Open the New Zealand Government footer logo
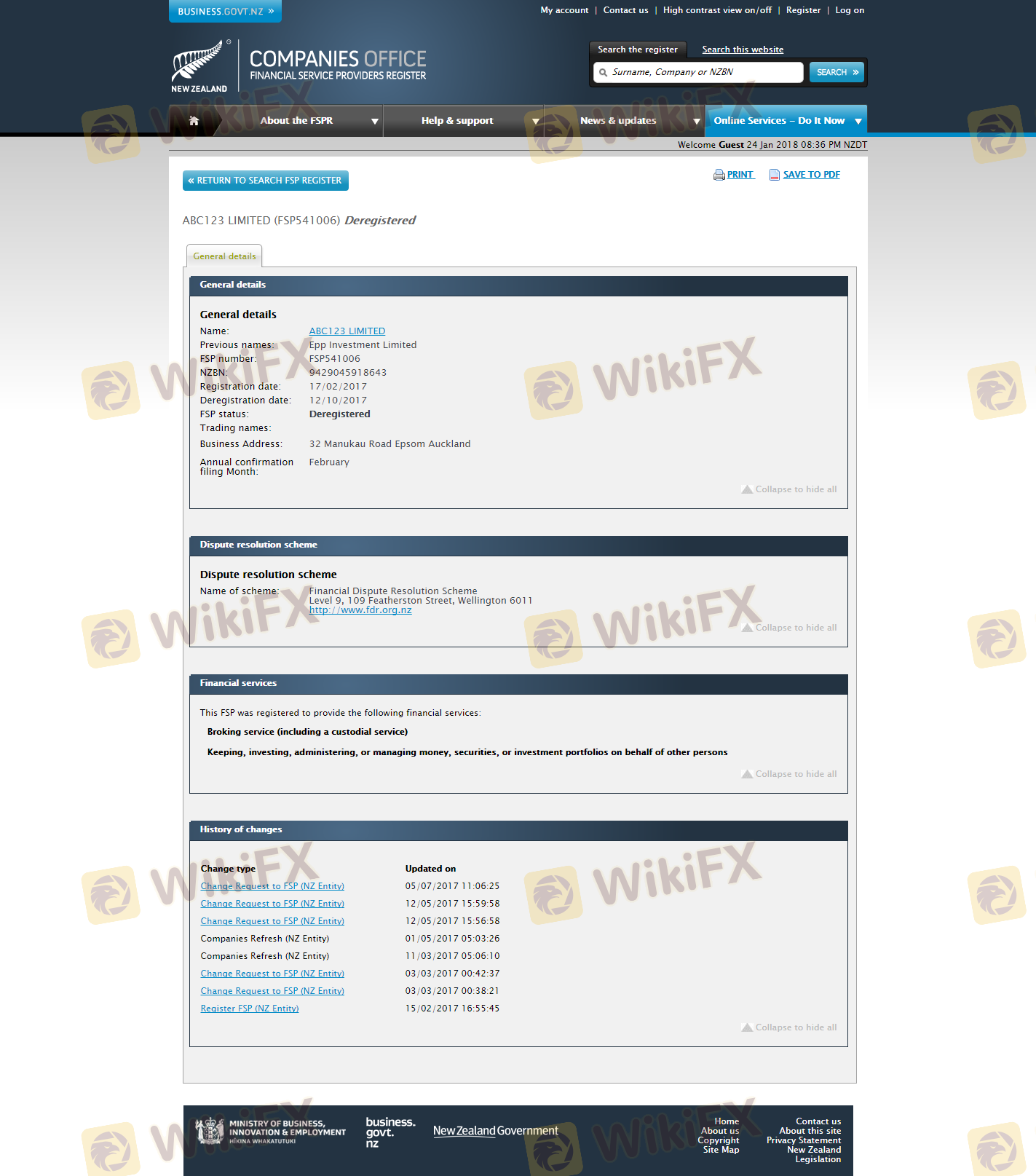The image size is (1036, 1176). (496, 1131)
